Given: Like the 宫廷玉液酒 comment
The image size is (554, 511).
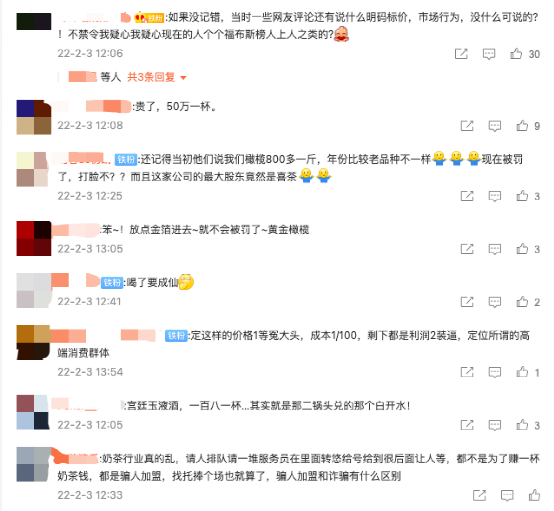Looking at the screenshot, I should click(522, 425).
